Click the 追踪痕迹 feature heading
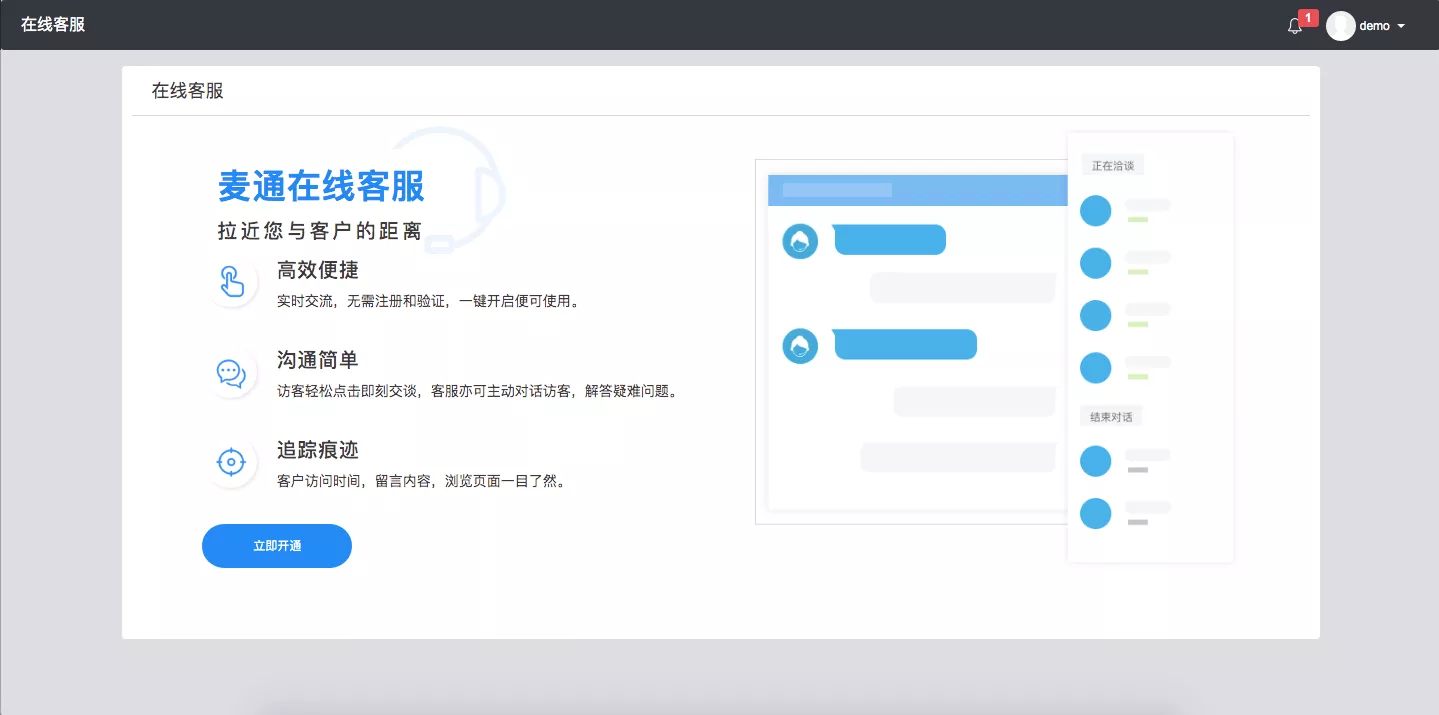The width and height of the screenshot is (1439, 715). click(x=318, y=450)
